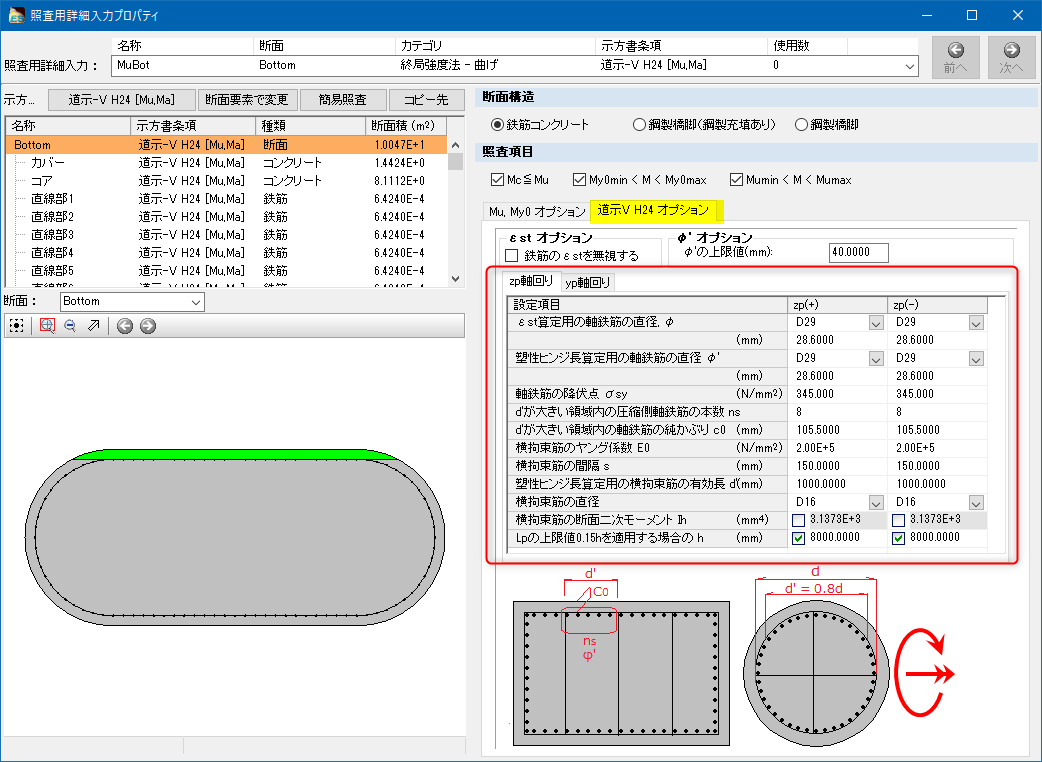Viewport: 1042px width, 762px height.
Task: Click the コピー先 button
Action: (x=426, y=100)
